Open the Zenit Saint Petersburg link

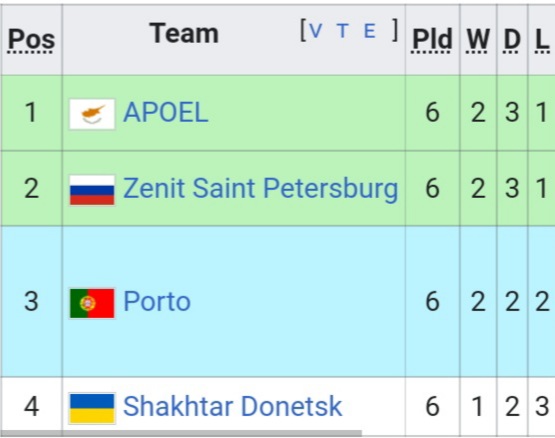[260, 188]
